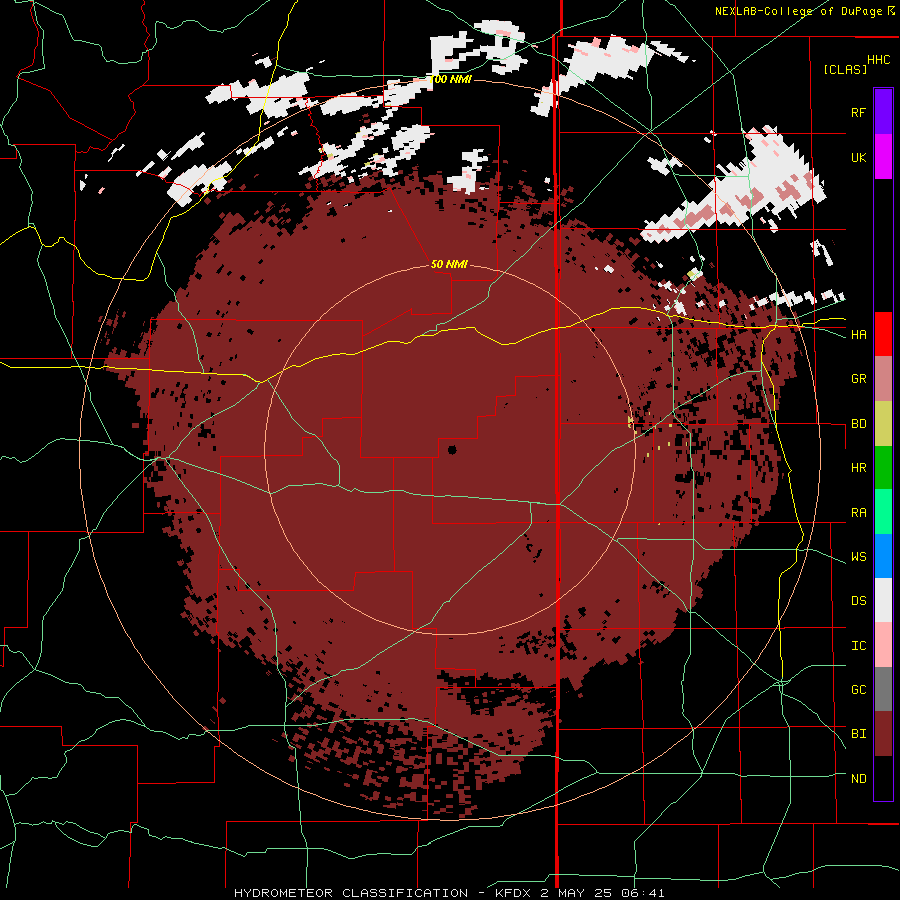The image size is (900, 900).
Task: Click the NEXLAB-College of DuPage title
Action: 798,11
